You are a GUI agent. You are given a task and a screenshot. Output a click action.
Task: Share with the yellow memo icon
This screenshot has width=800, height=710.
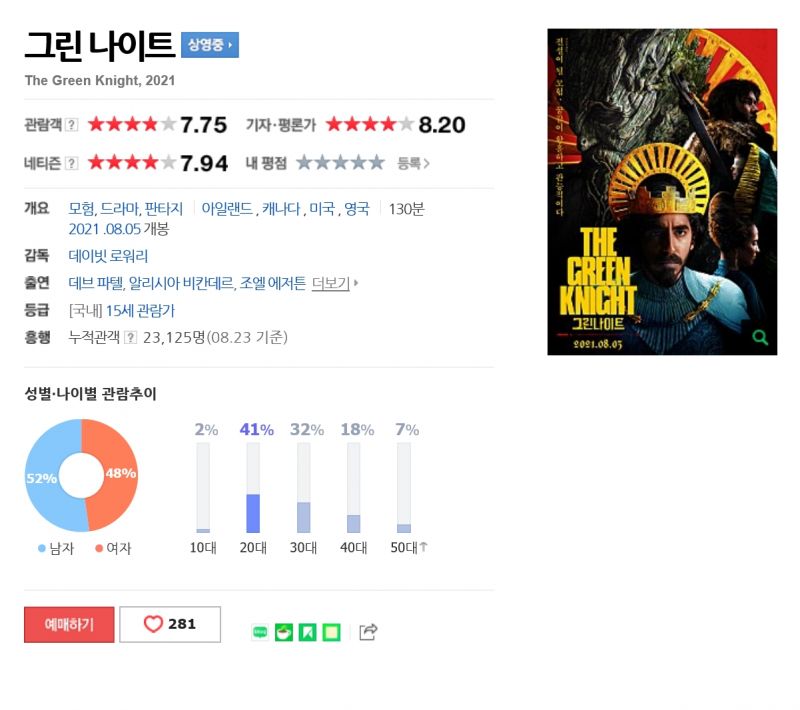331,632
